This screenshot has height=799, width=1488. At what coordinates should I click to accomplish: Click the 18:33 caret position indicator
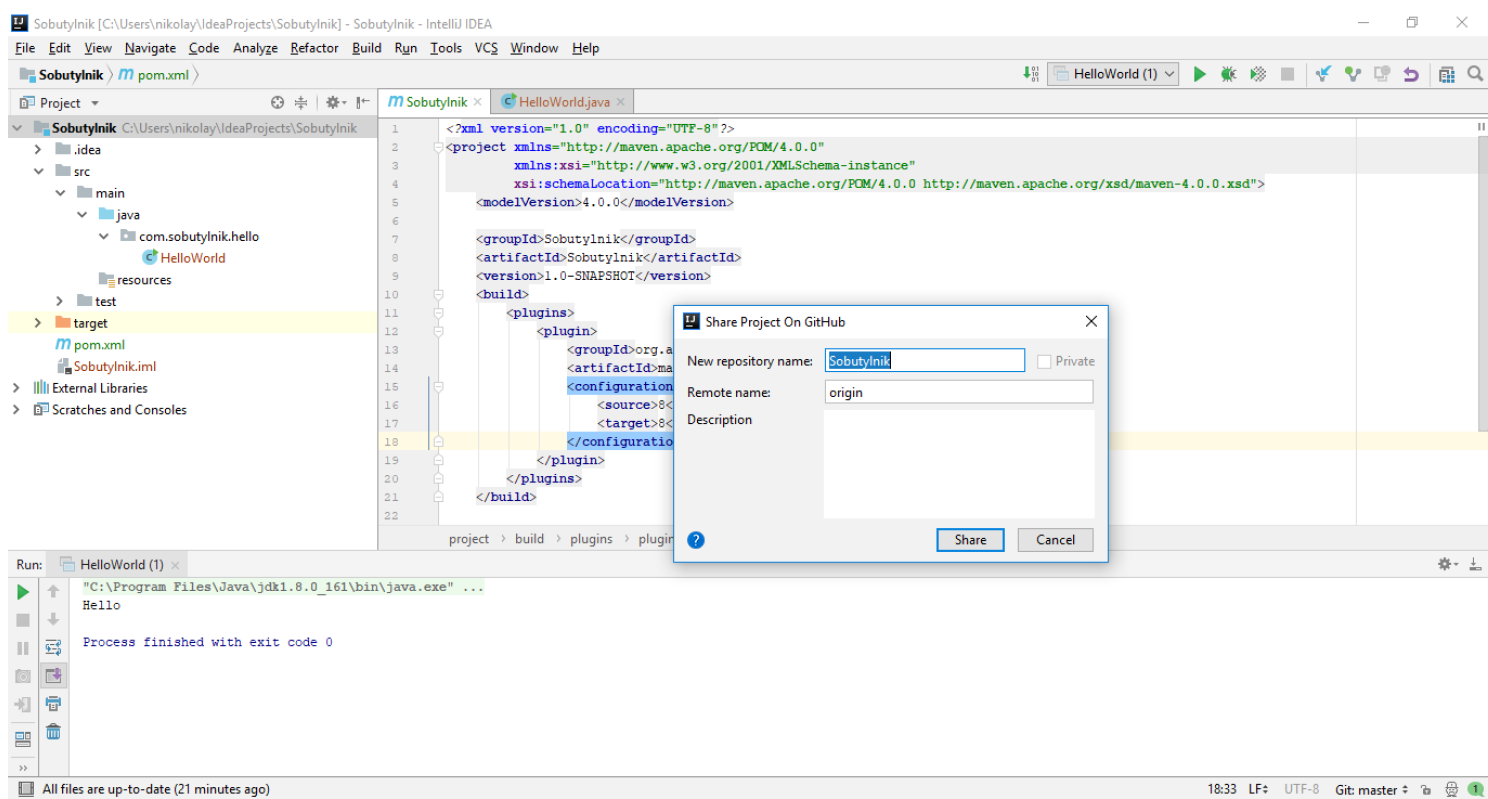pos(1222,790)
